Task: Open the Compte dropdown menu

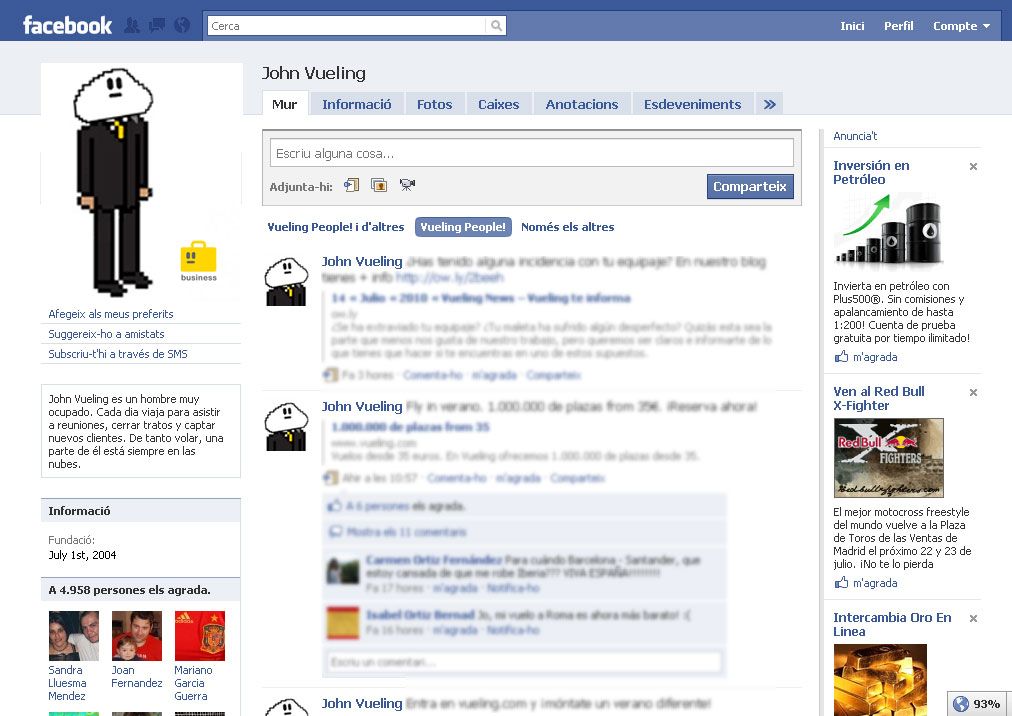Action: pyautogui.click(x=961, y=26)
